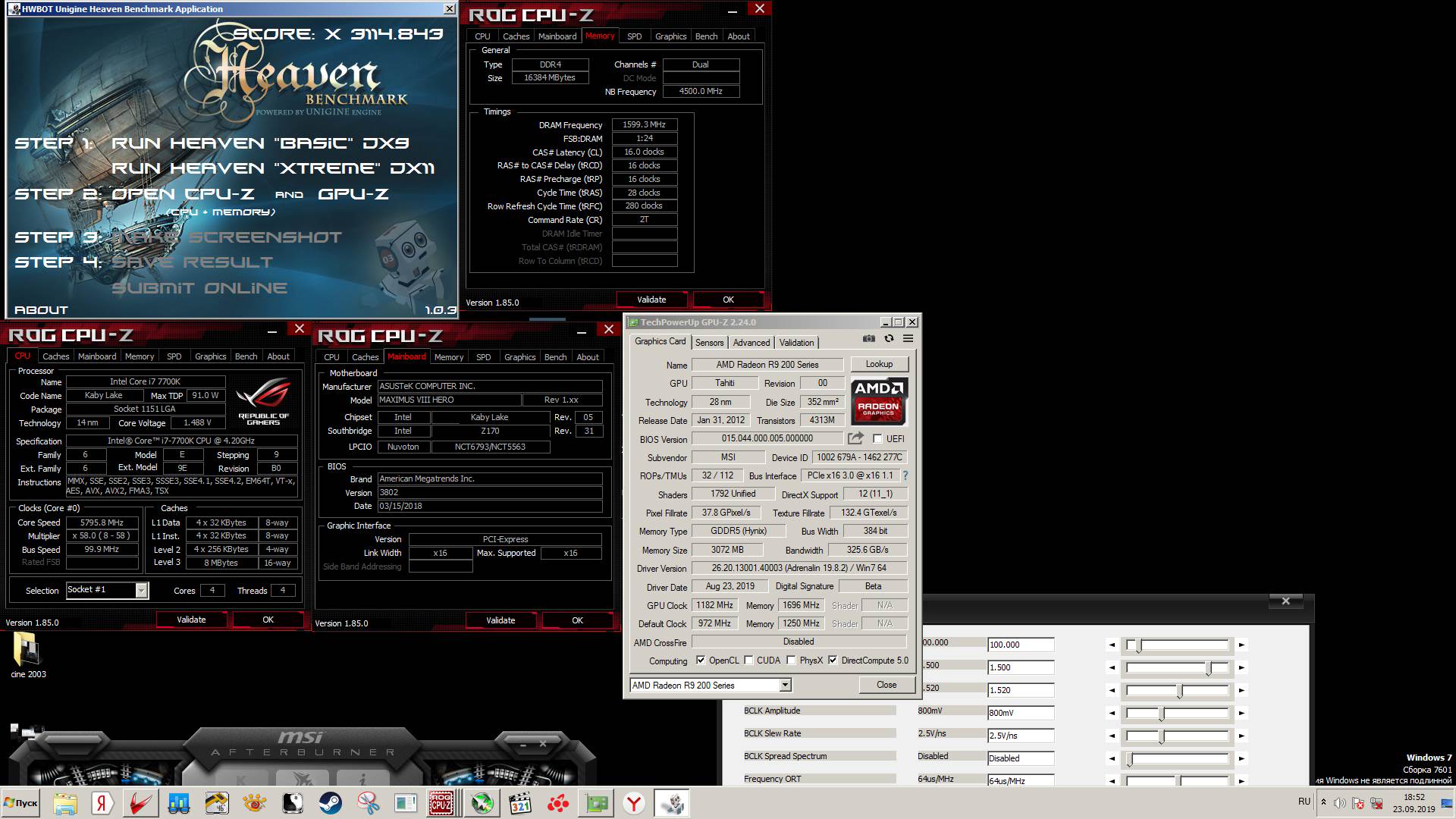Open the Snipping Tool scissors icon
The image size is (1456, 819).
[x=369, y=803]
